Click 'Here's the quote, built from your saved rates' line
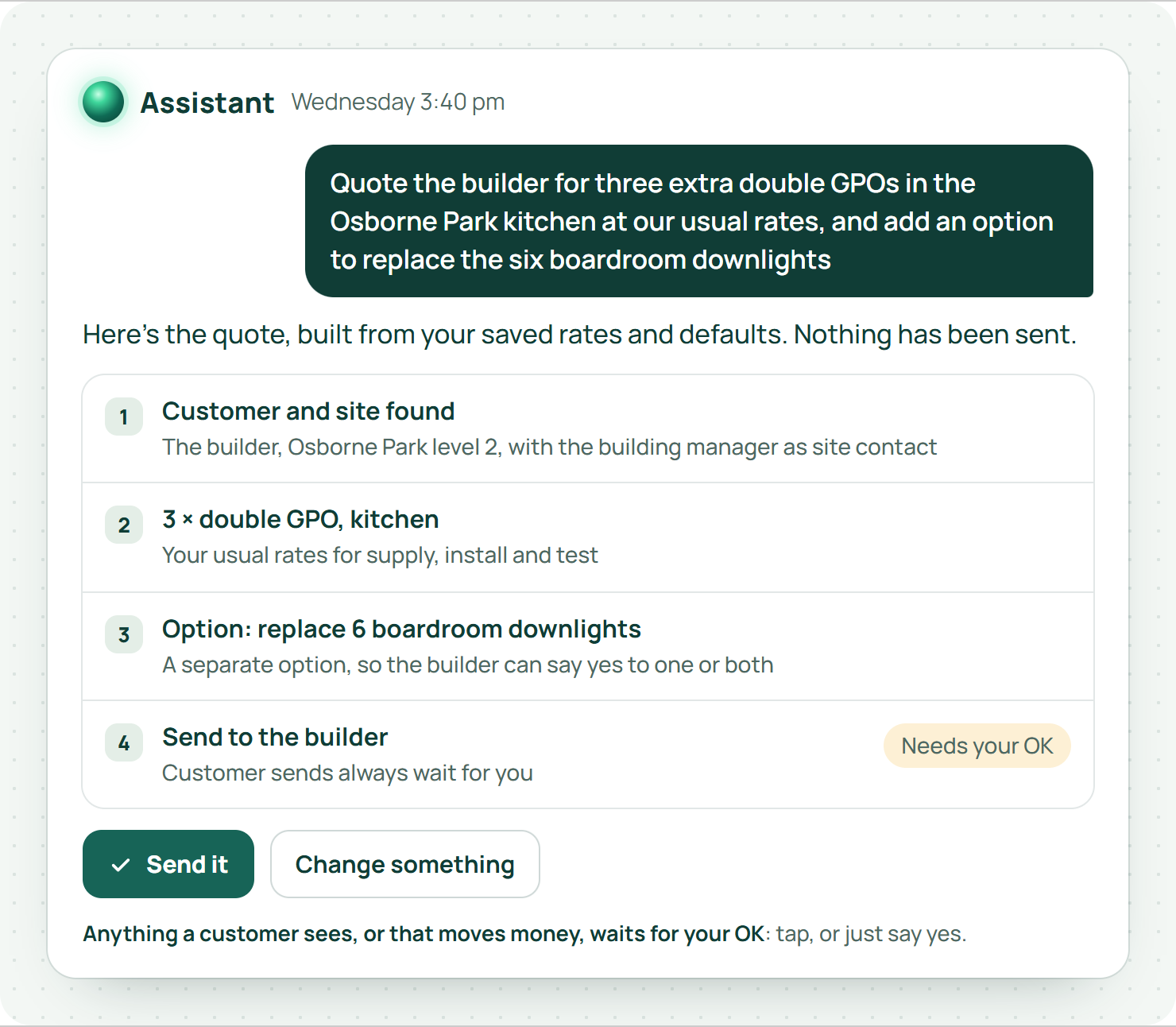 pos(579,335)
